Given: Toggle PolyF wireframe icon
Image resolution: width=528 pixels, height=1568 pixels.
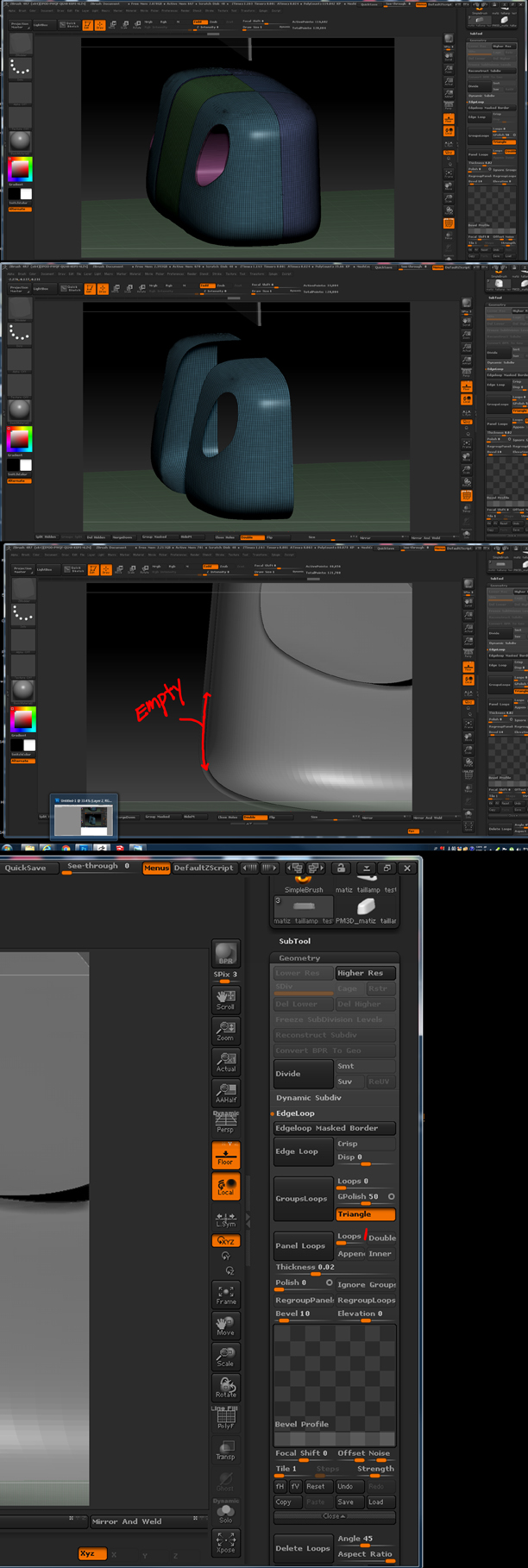Looking at the screenshot, I should point(226,1419).
